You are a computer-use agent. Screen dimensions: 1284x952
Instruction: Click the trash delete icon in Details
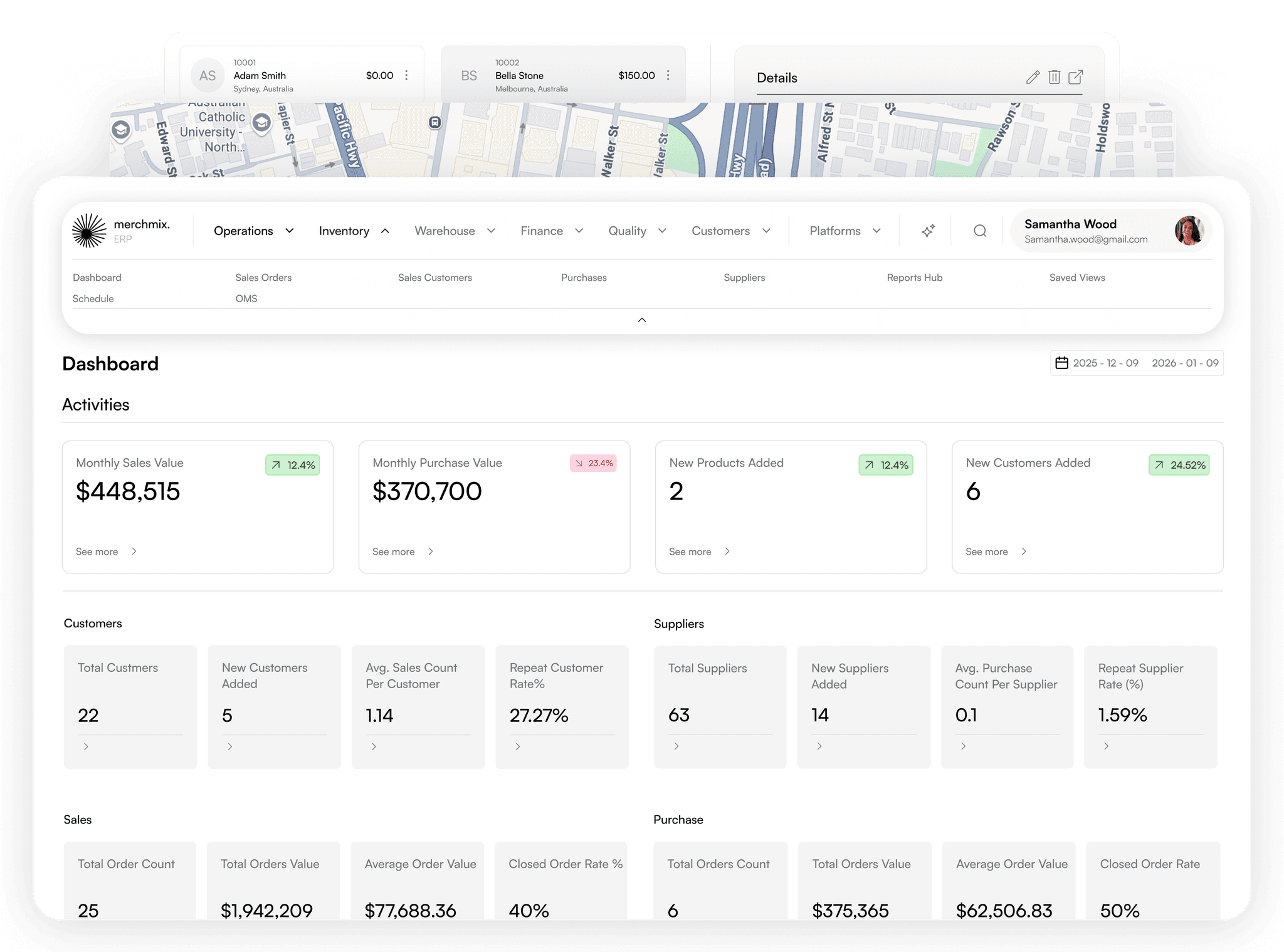(x=1055, y=77)
